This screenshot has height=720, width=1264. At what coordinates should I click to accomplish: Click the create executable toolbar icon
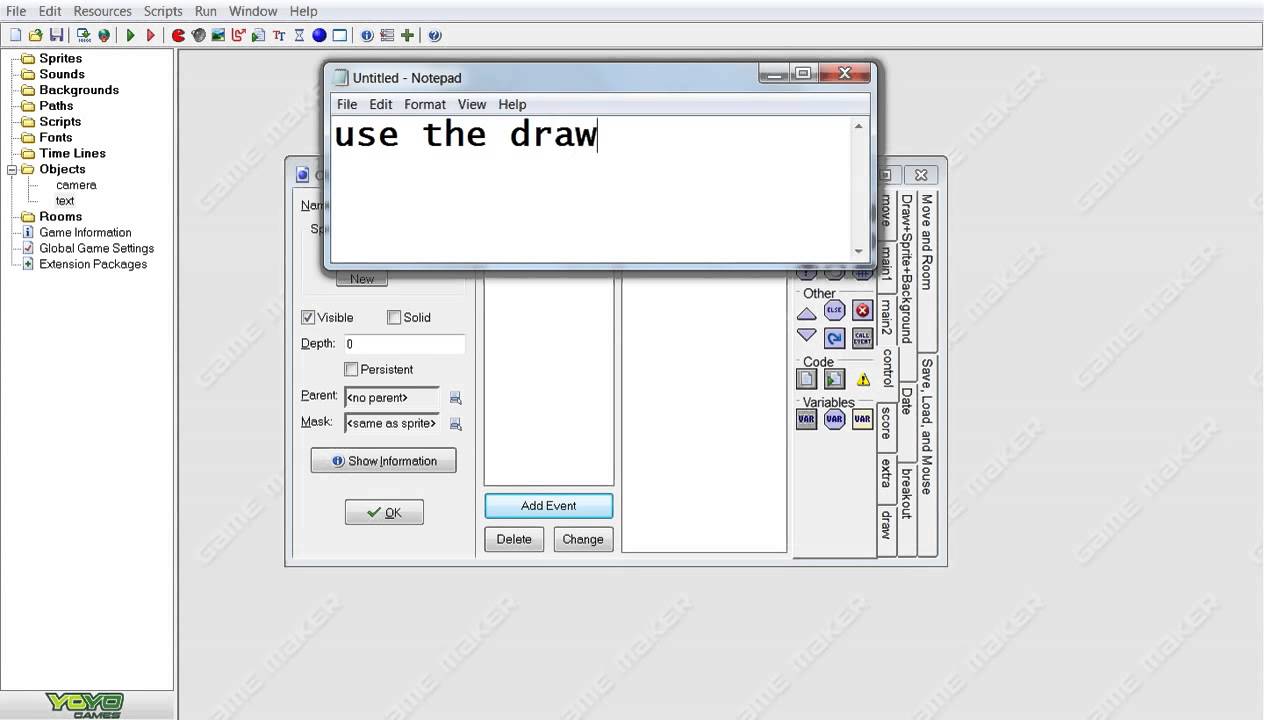tap(84, 35)
